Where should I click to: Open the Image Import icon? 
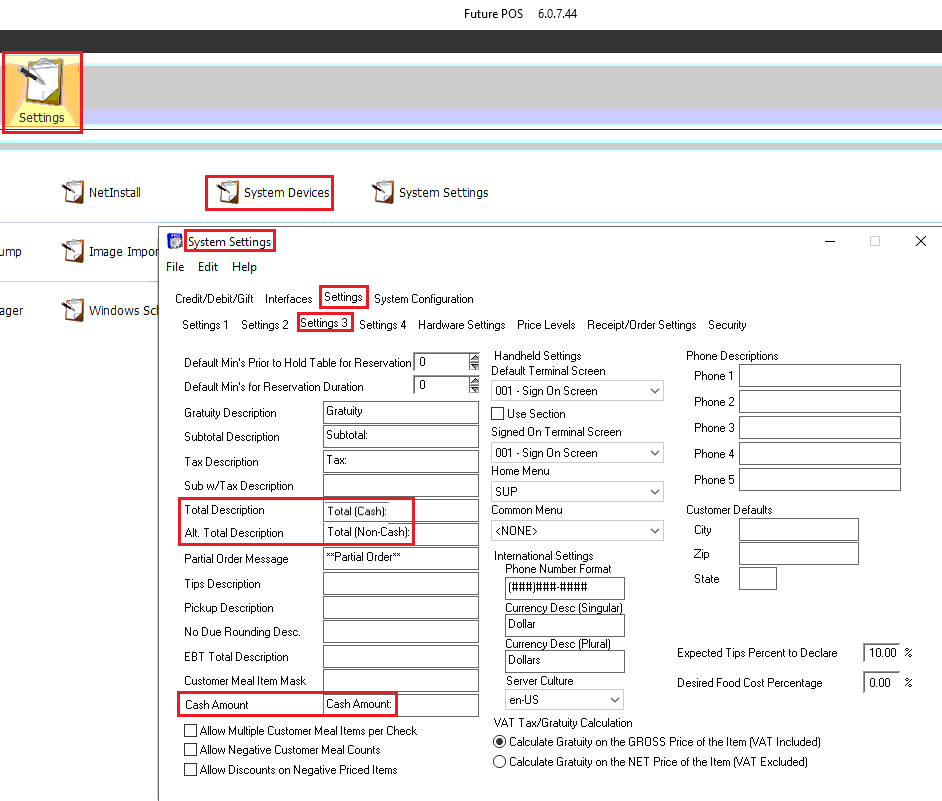click(x=74, y=252)
